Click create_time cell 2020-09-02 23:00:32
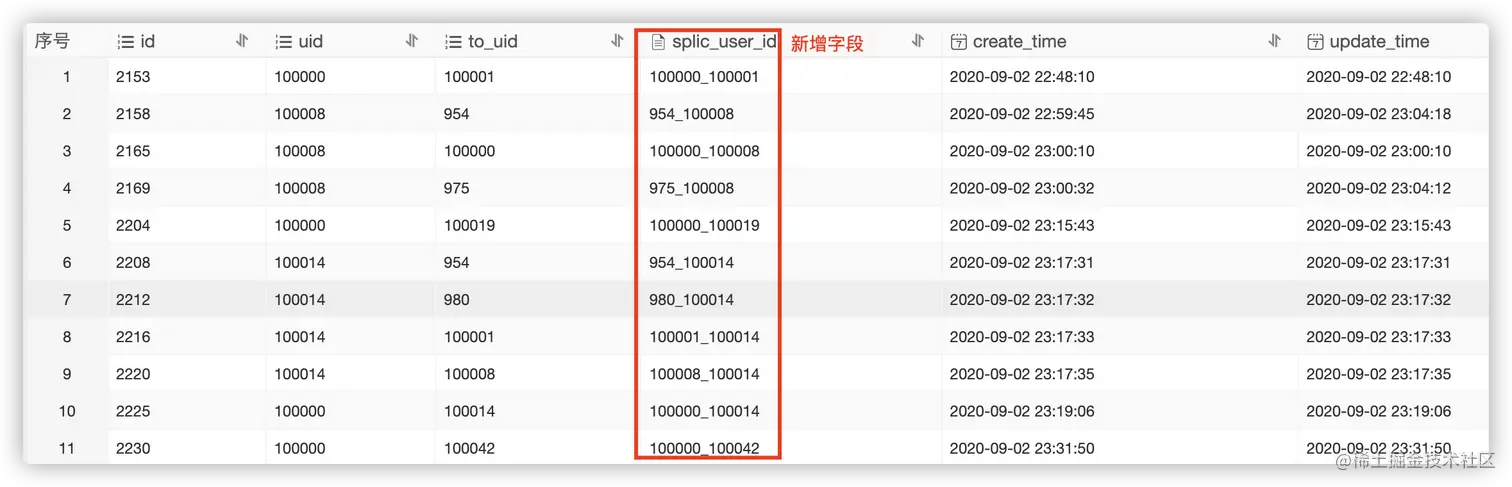1512x487 pixels. point(1021,188)
